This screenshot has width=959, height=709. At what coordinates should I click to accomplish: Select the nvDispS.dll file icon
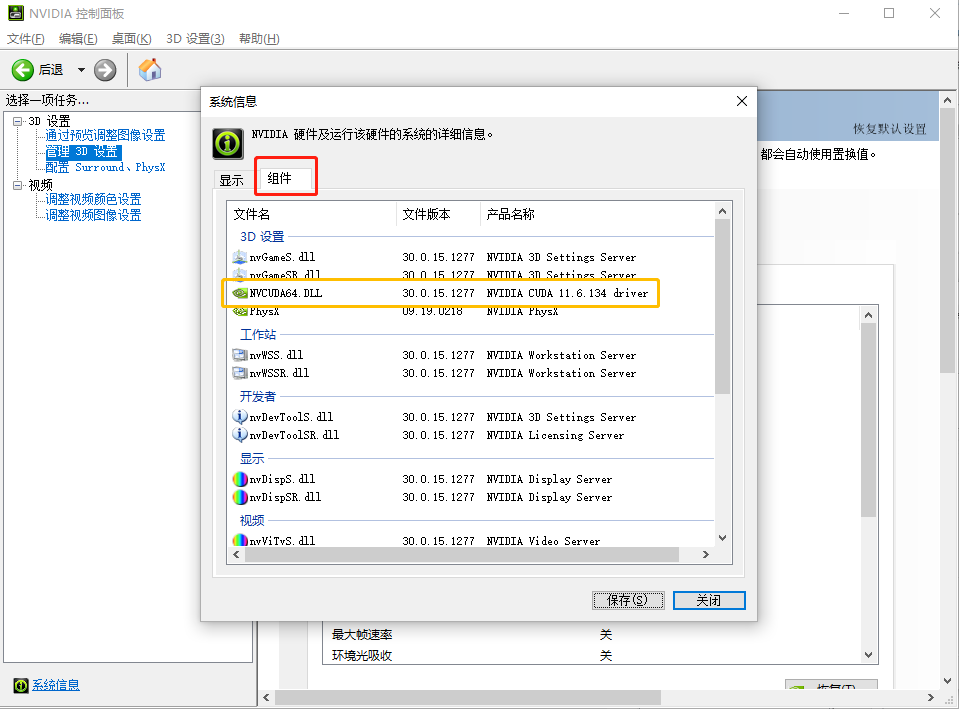click(x=240, y=479)
